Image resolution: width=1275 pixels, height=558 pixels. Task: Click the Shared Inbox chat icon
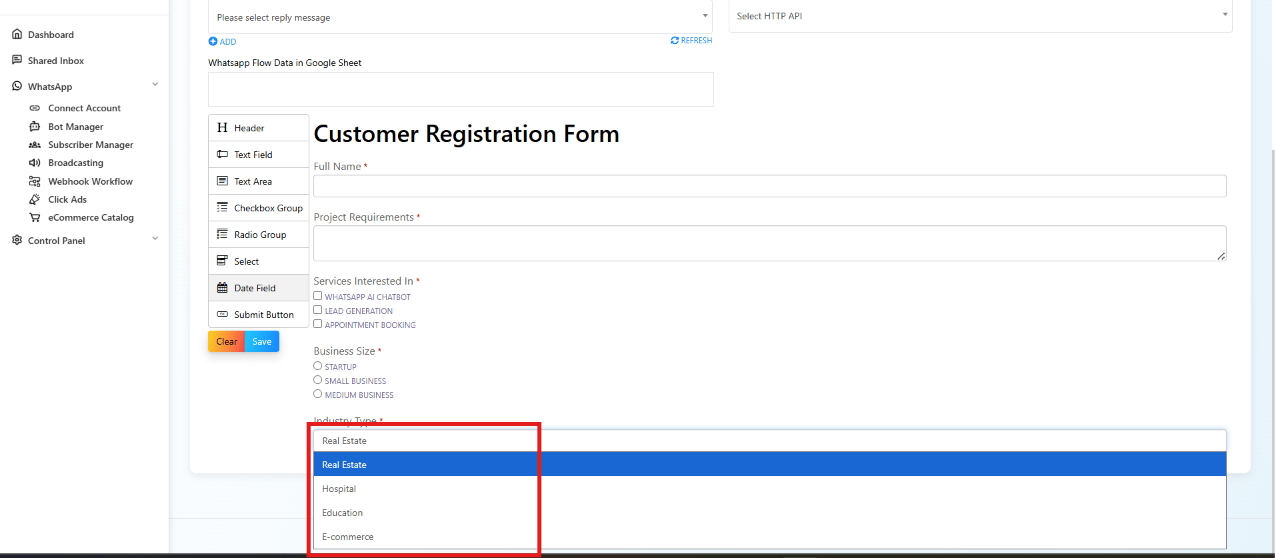17,61
